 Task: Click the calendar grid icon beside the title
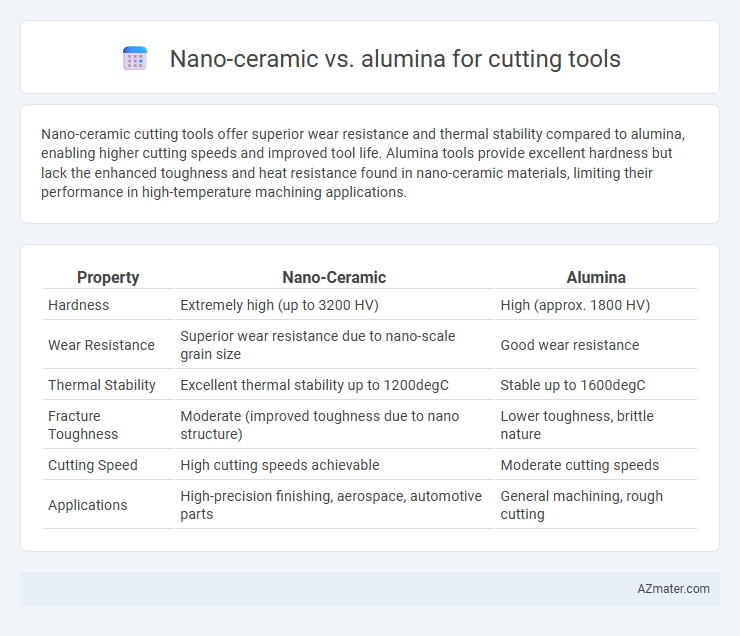[135, 59]
